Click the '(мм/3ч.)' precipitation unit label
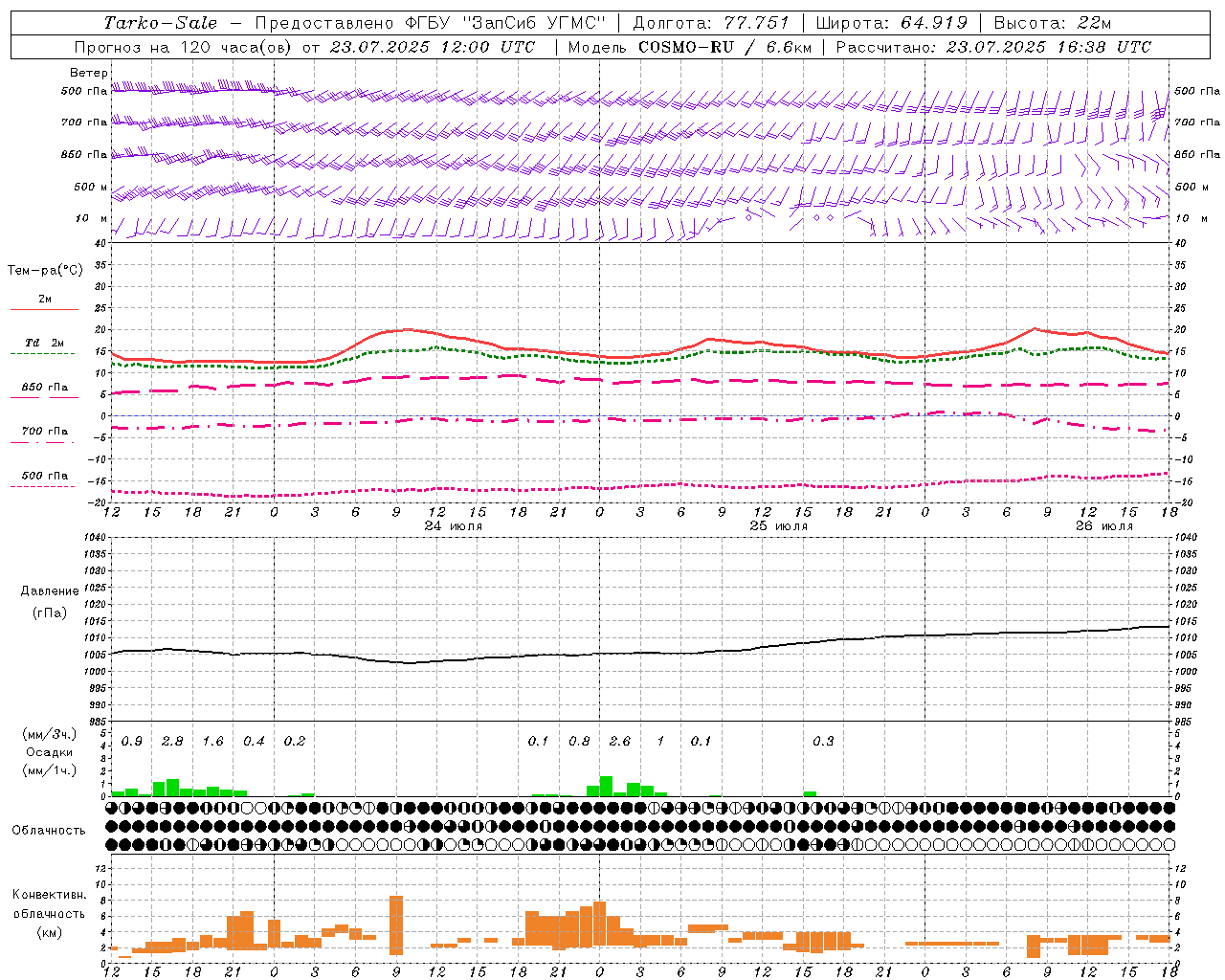 pos(50,735)
